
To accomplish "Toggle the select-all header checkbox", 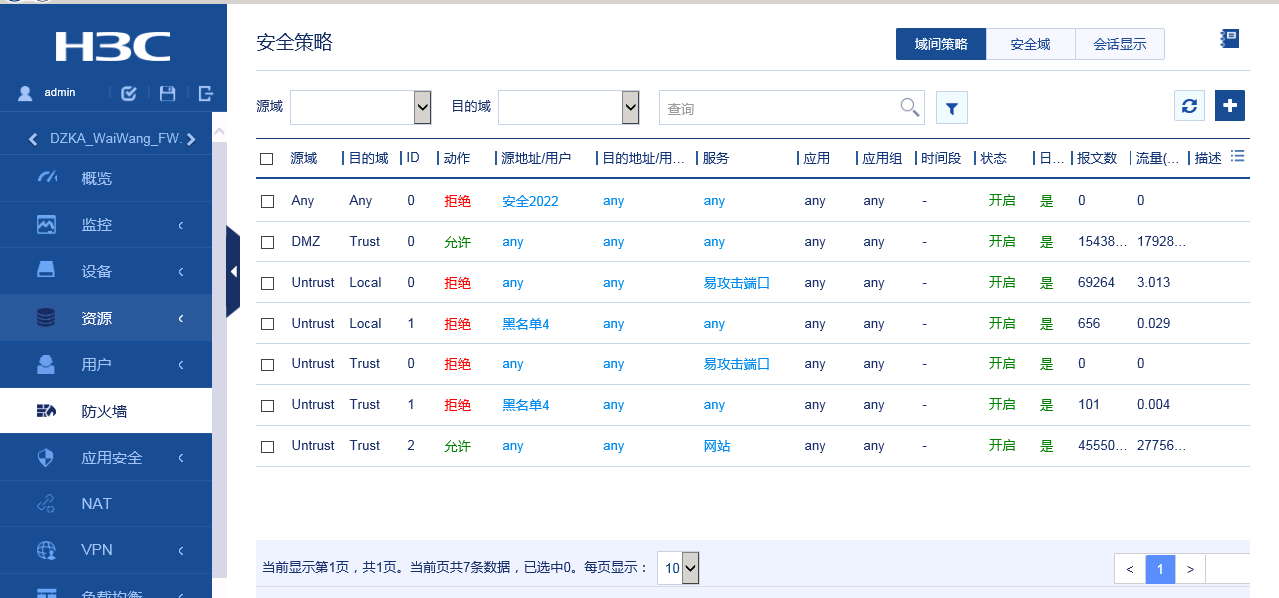I will (267, 159).
